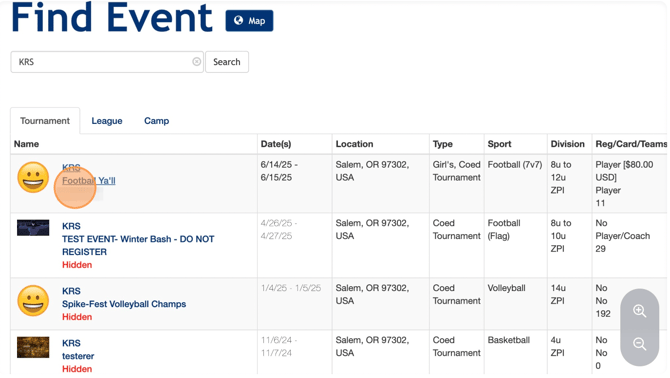Viewport: 670px width, 378px height.
Task: Click the Name column header
Action: point(26,144)
